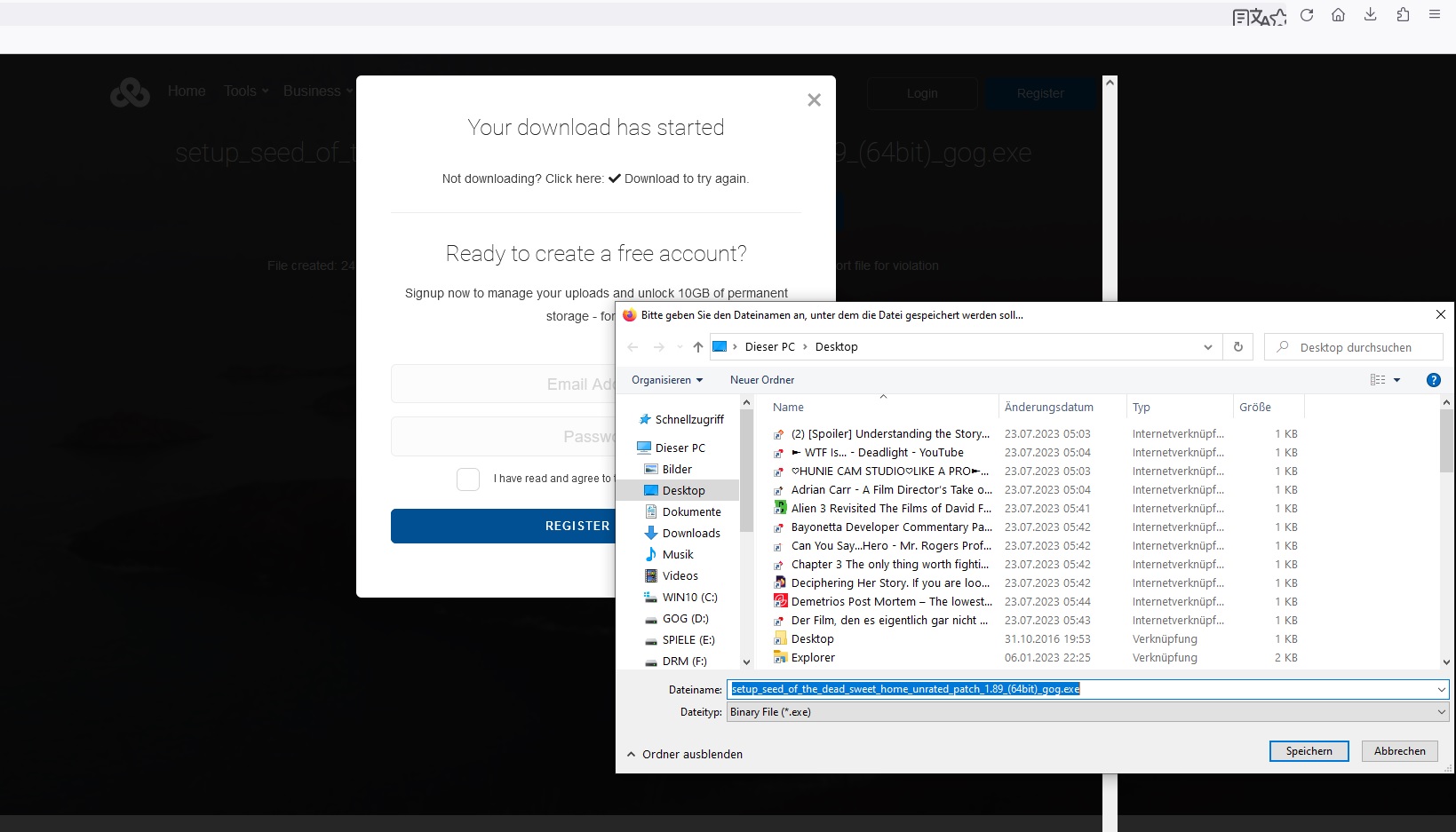
Task: Click the view layout icon in save dialog
Action: coord(1378,380)
